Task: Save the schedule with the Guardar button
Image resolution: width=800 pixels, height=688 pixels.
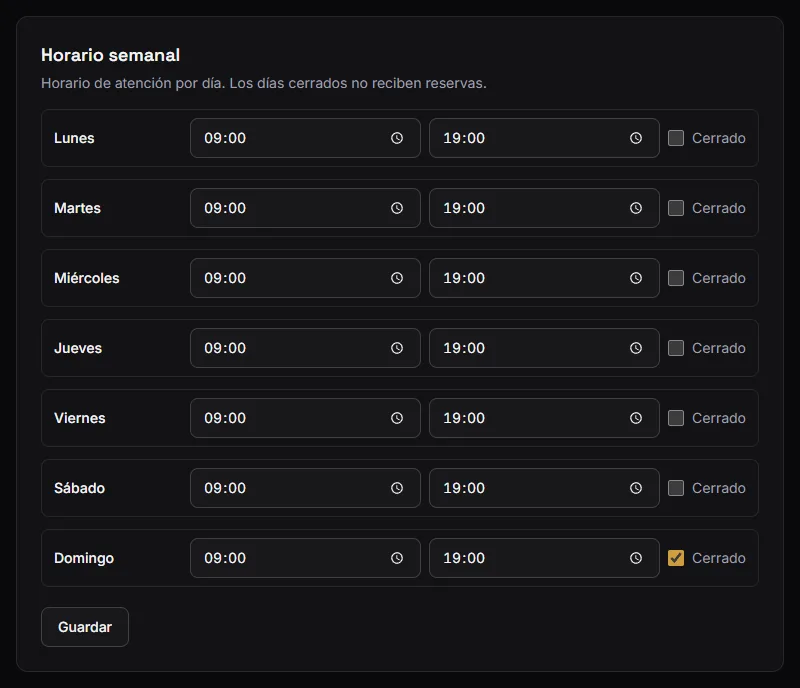Action: pos(85,627)
